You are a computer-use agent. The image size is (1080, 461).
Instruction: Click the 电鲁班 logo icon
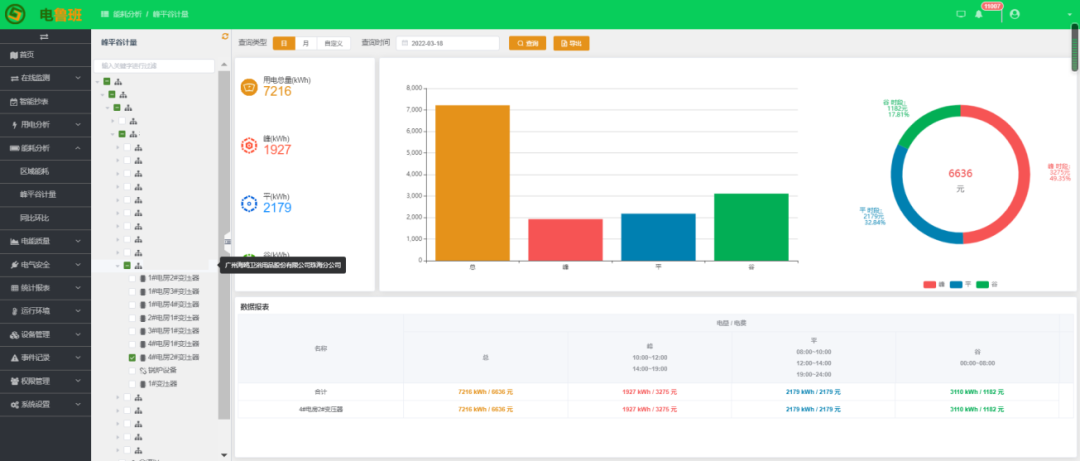coord(17,15)
